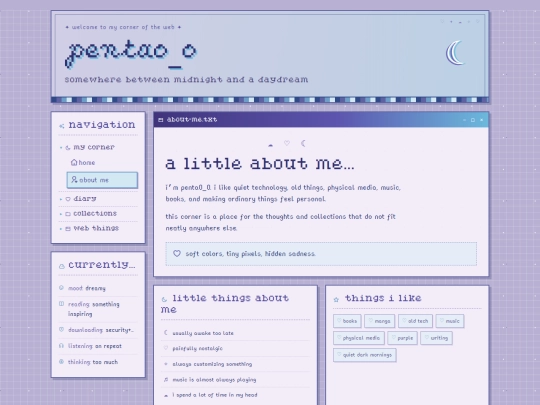Select the quiet dark mornings tag
The height and width of the screenshot is (405, 540).
point(365,355)
